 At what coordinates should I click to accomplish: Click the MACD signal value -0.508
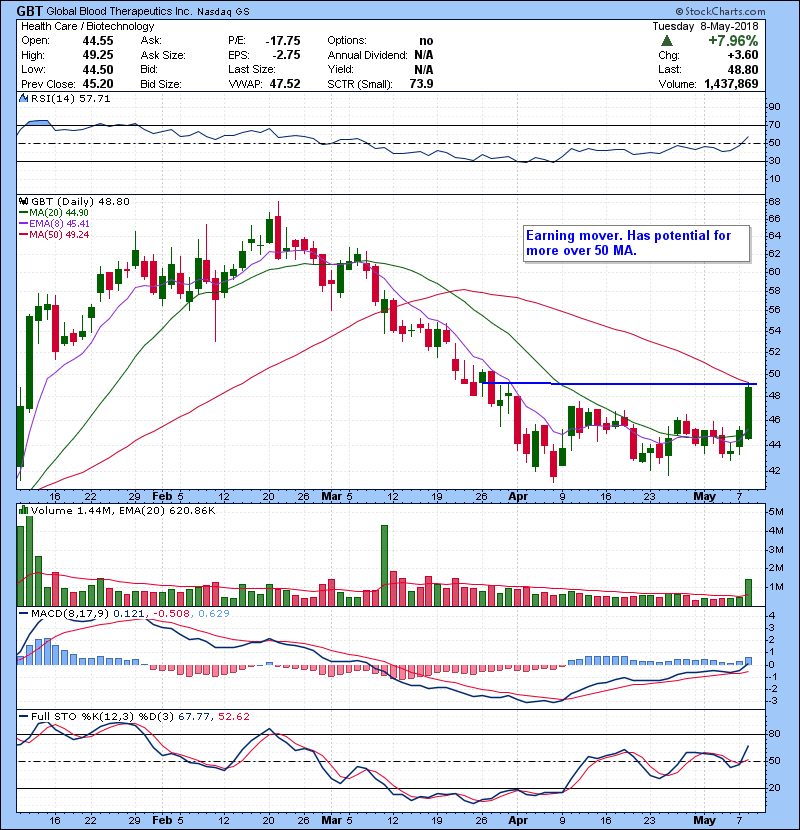172,614
